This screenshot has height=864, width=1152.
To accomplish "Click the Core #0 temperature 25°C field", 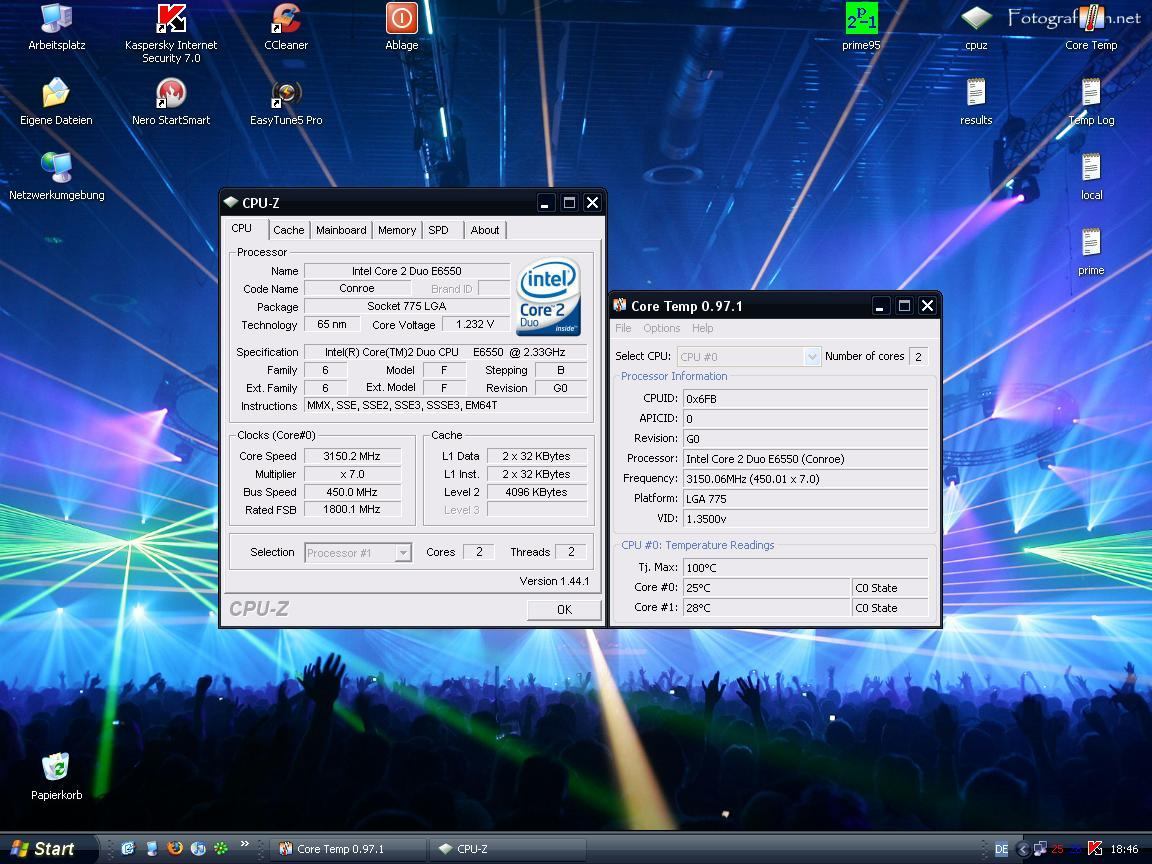I will [766, 588].
